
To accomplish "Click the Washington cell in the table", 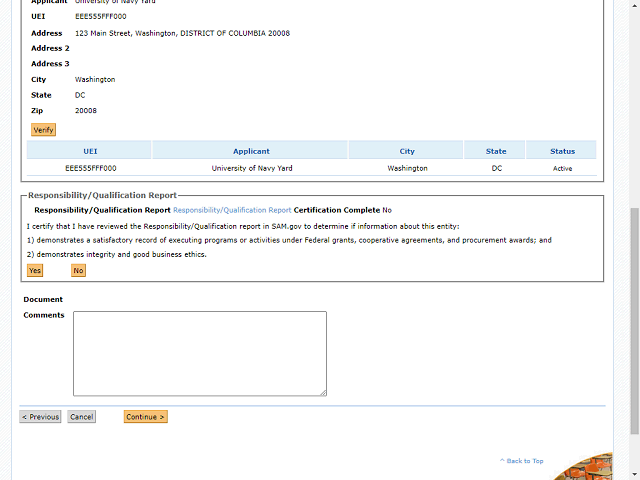I will pos(407,168).
